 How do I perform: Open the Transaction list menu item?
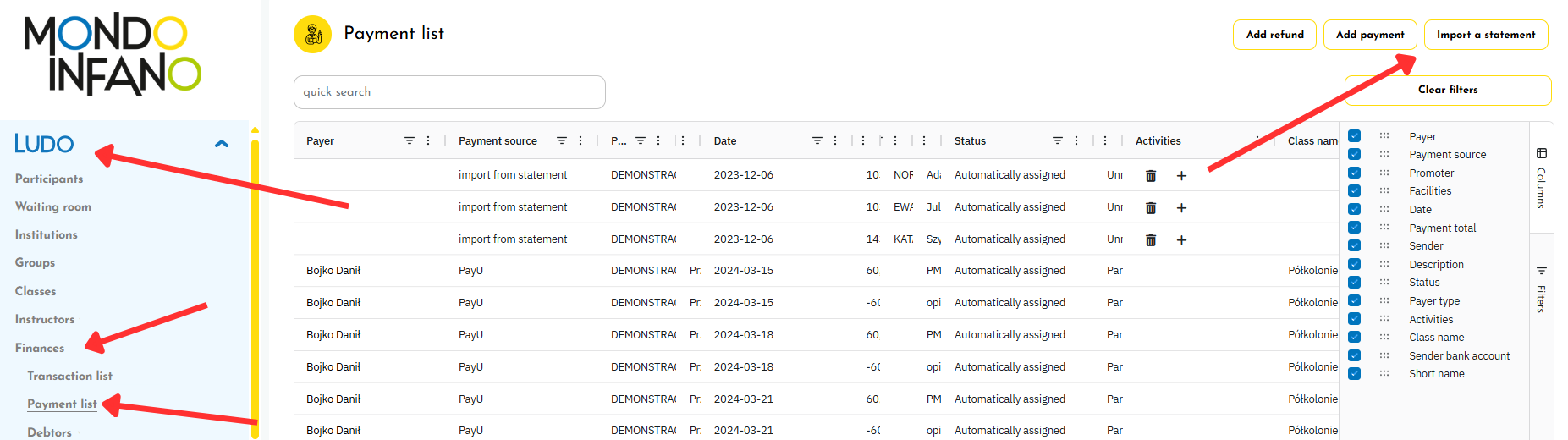[69, 376]
